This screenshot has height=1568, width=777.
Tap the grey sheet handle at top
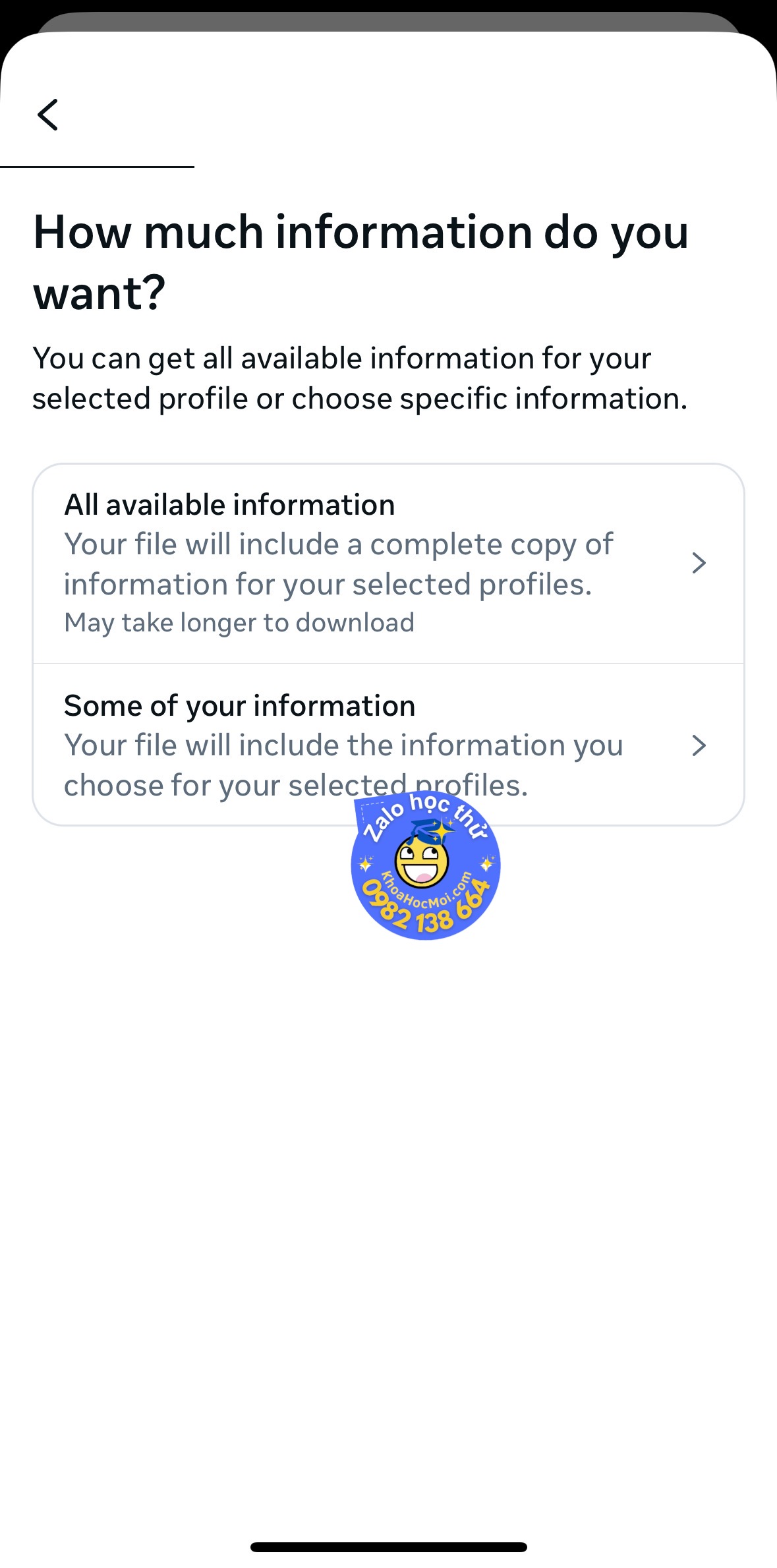(x=388, y=22)
